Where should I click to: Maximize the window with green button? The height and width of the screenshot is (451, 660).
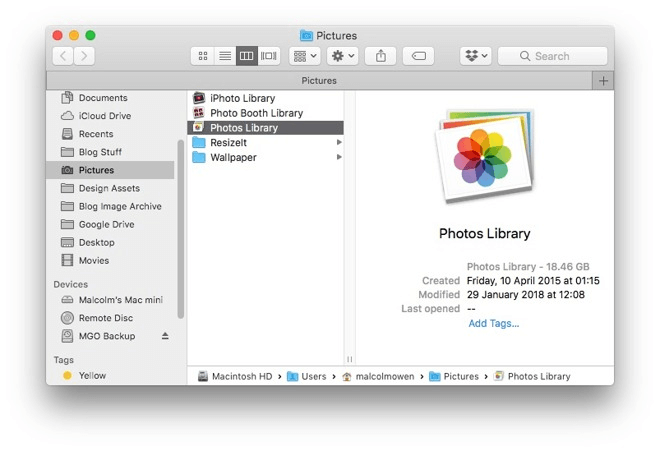pyautogui.click(x=90, y=35)
